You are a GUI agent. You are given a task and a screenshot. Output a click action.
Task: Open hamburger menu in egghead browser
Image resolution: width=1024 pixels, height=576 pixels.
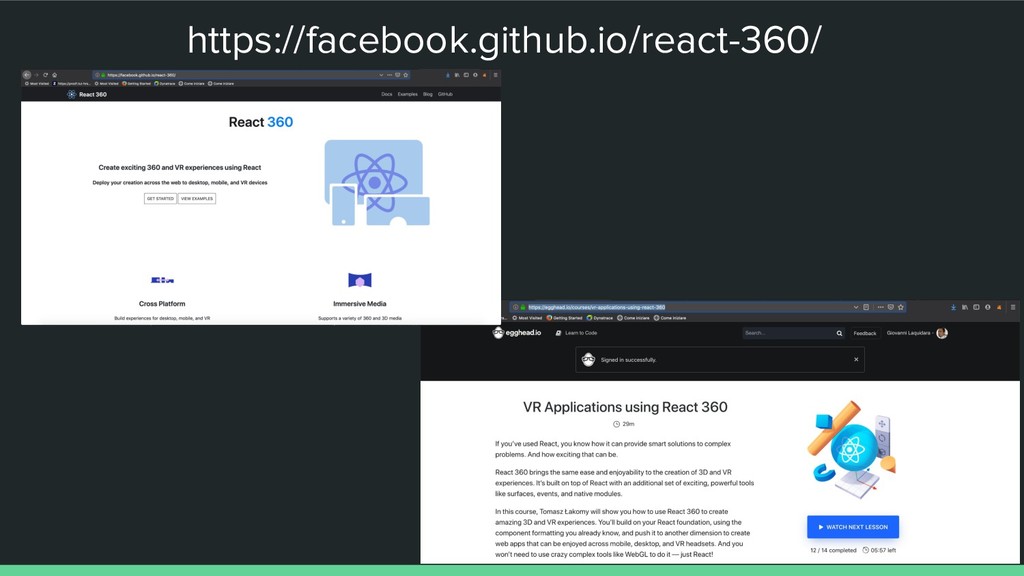(1013, 307)
